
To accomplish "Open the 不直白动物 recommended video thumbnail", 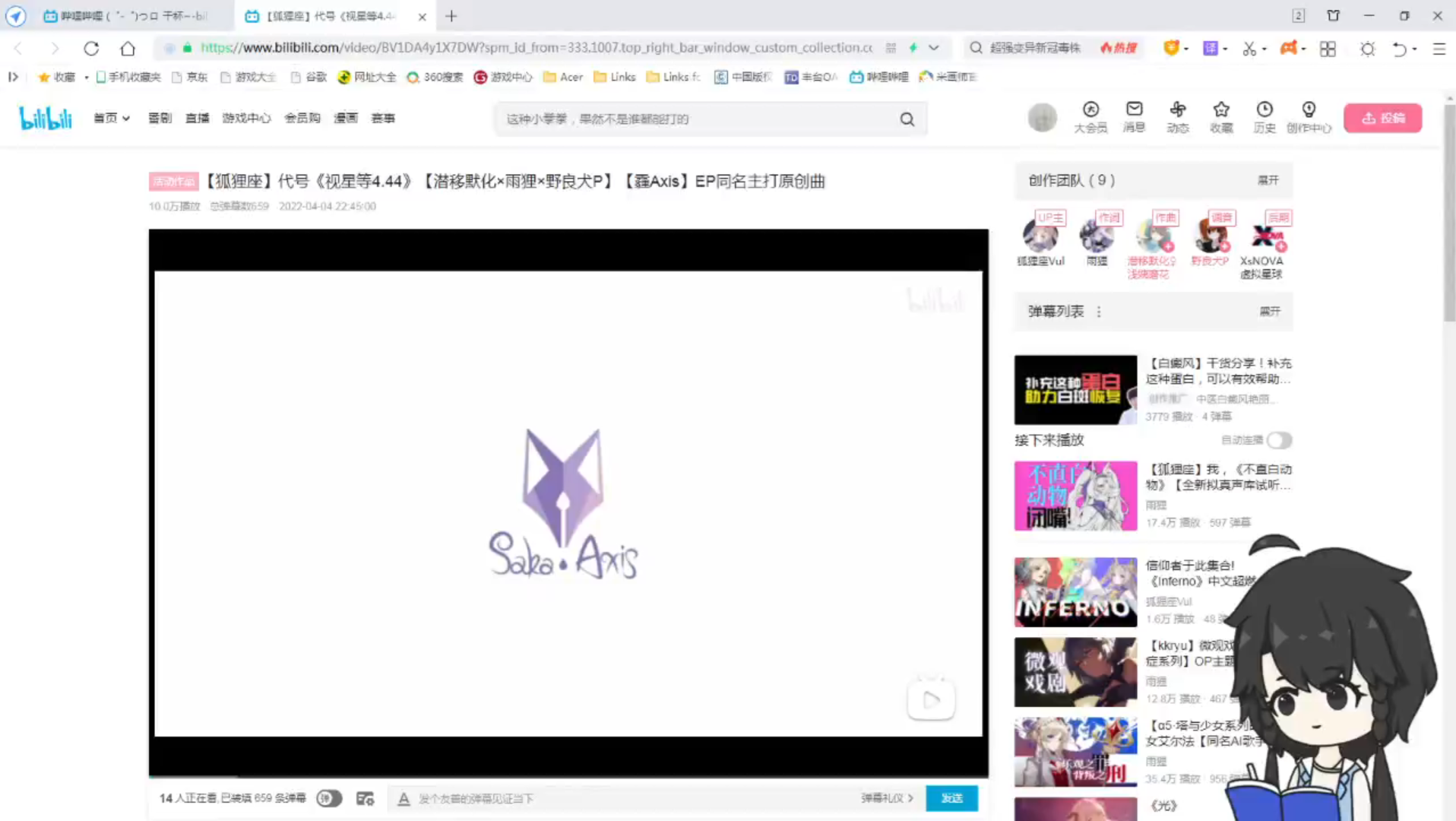I will click(1075, 496).
